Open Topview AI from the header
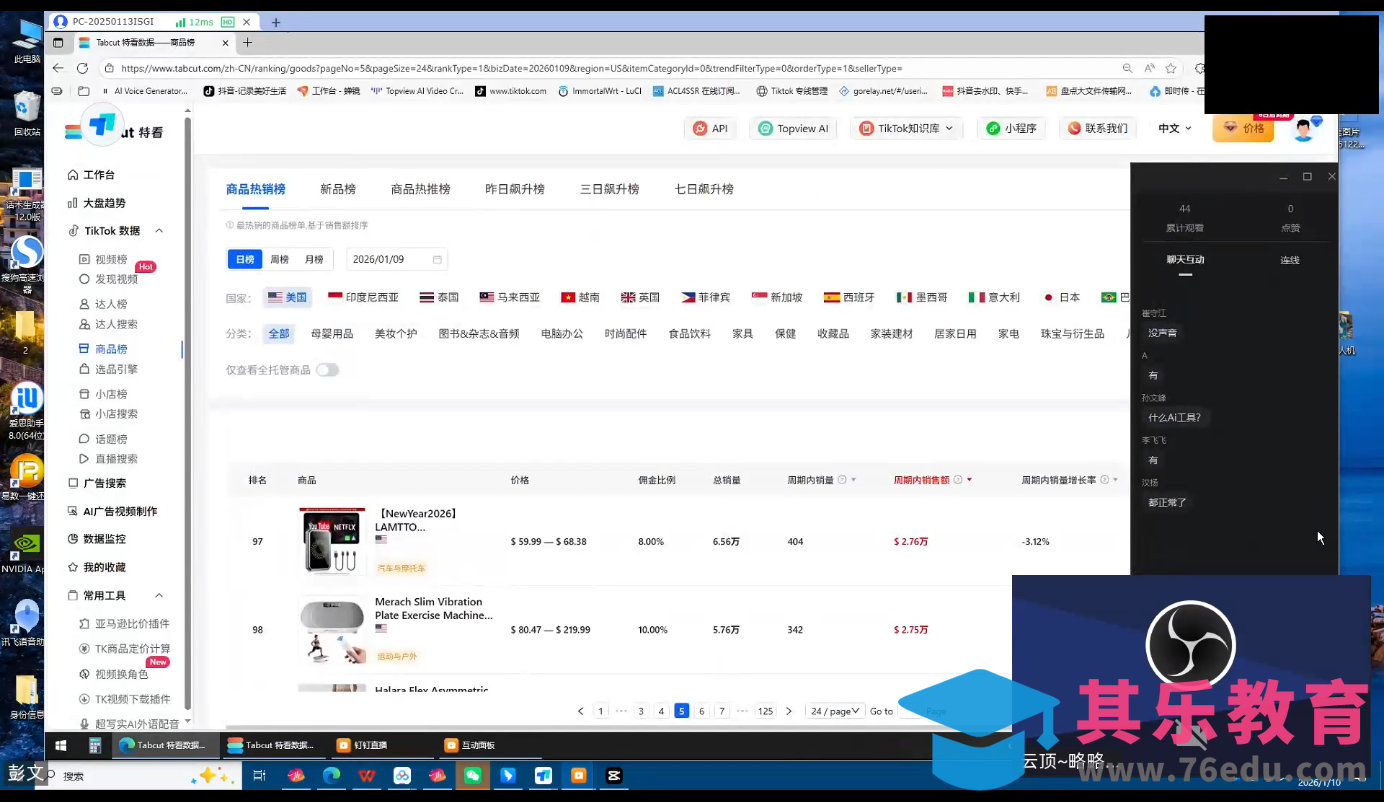 pyautogui.click(x=793, y=128)
